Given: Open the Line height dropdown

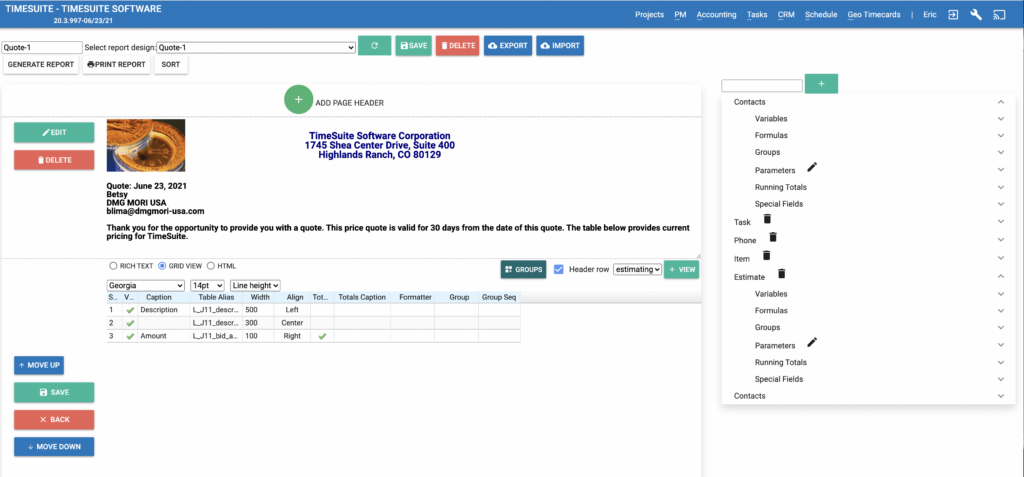Looking at the screenshot, I should (255, 286).
